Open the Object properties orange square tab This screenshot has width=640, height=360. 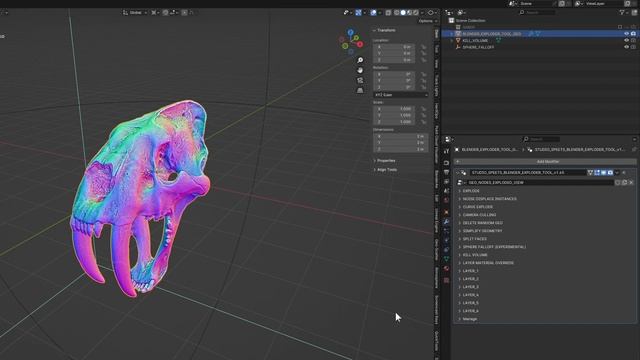coord(446,212)
